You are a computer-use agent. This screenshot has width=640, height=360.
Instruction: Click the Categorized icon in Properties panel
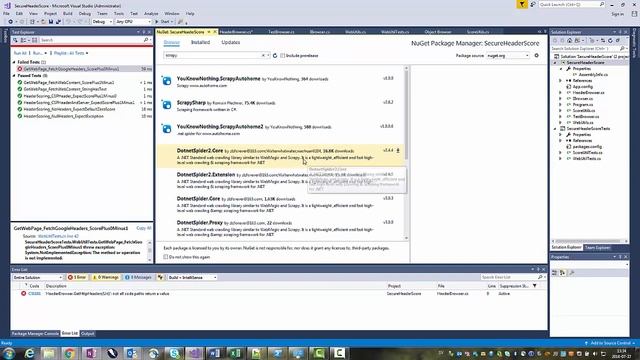coord(555,273)
